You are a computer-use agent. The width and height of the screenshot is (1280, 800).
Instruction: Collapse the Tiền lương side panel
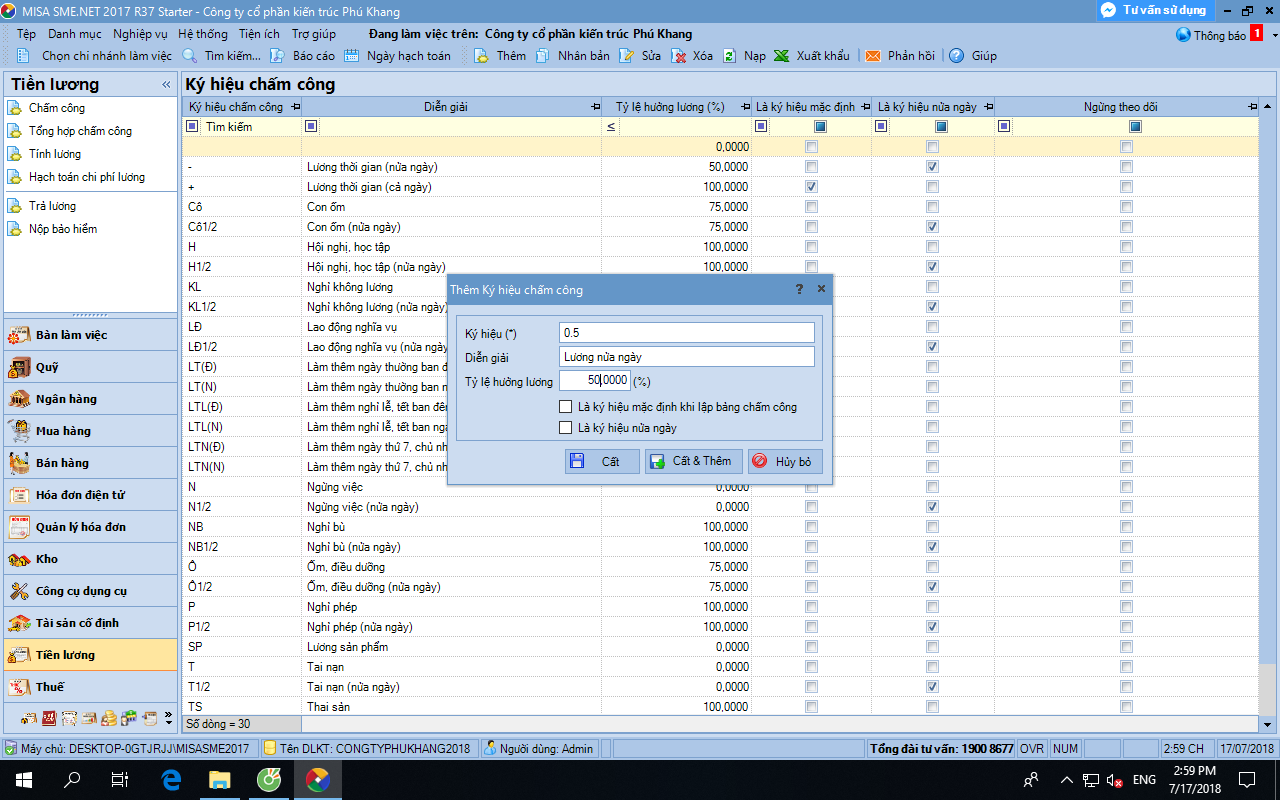166,85
